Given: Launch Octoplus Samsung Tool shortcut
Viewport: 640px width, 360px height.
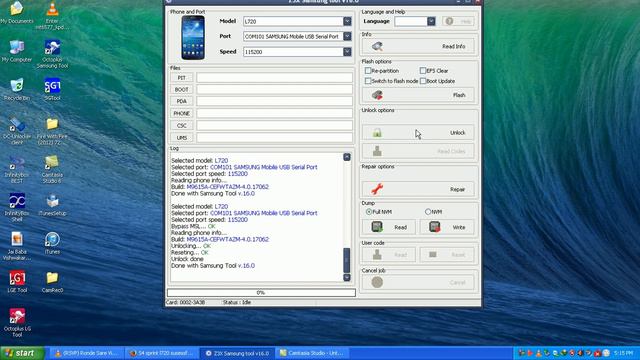Looking at the screenshot, I should point(52,54).
